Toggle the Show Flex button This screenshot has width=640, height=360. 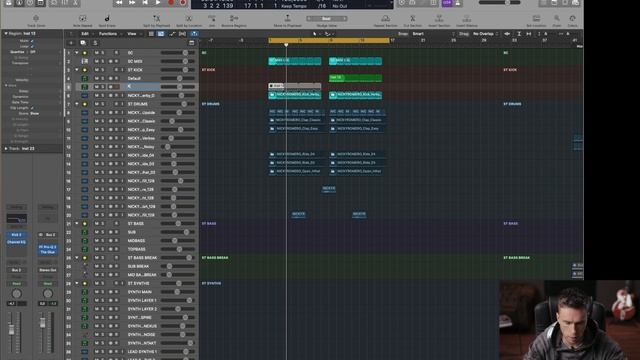182,34
